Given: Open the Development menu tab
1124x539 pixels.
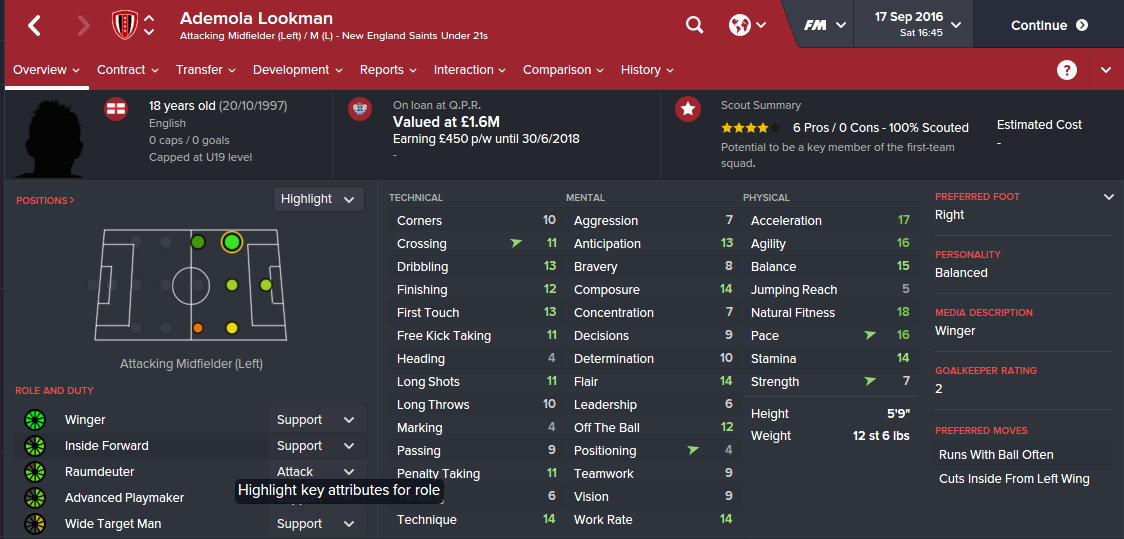Looking at the screenshot, I should 297,70.
